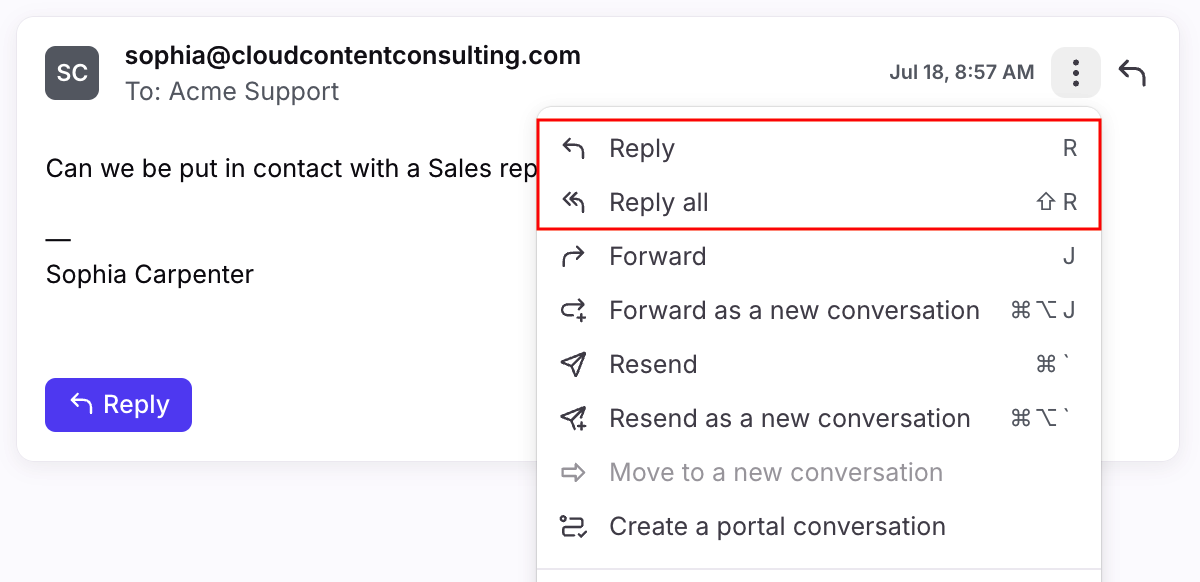Click the Forward as new conversation icon
1200x582 pixels.
(573, 311)
